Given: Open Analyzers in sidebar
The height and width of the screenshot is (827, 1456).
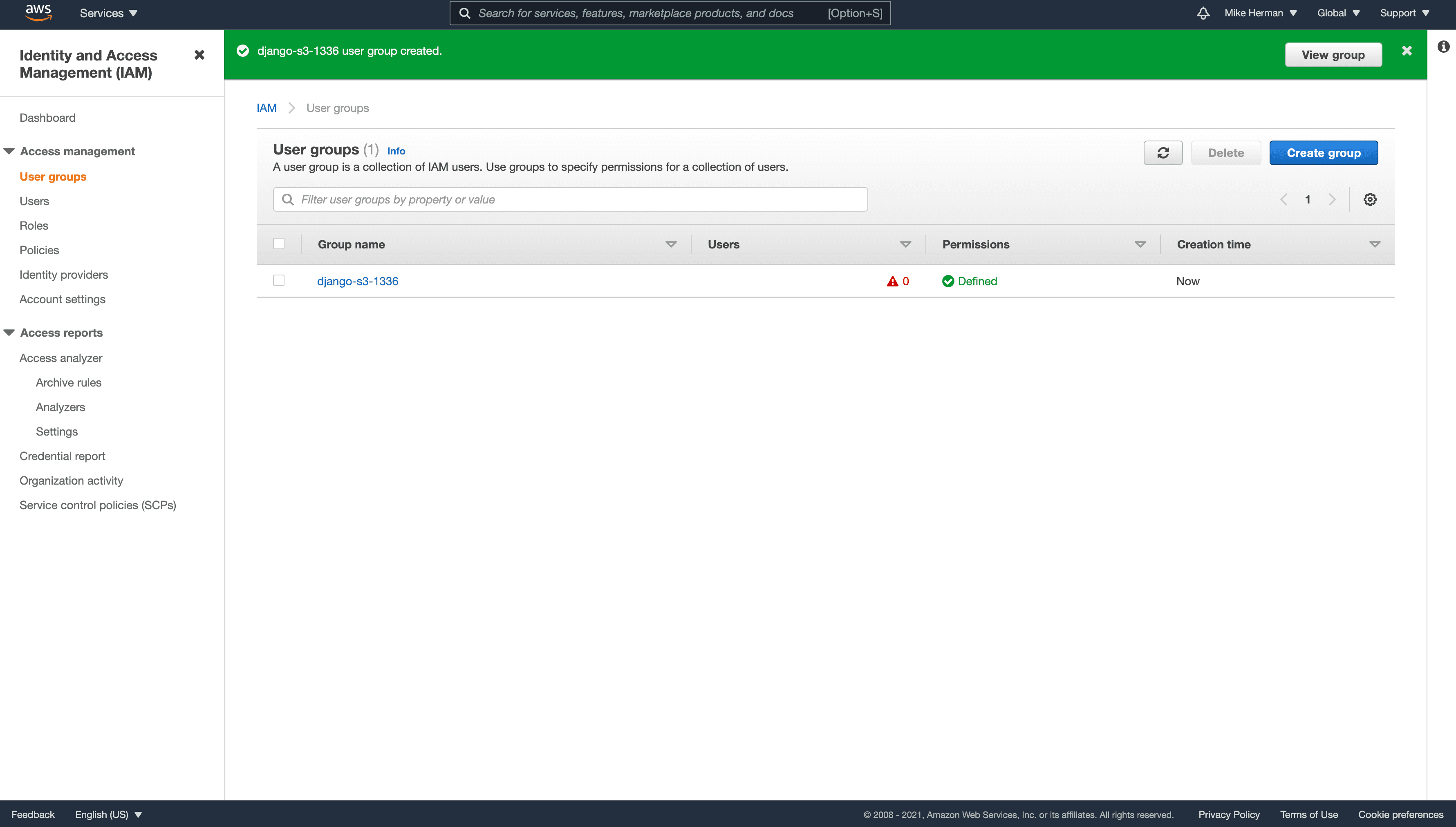Looking at the screenshot, I should pyautogui.click(x=60, y=407).
